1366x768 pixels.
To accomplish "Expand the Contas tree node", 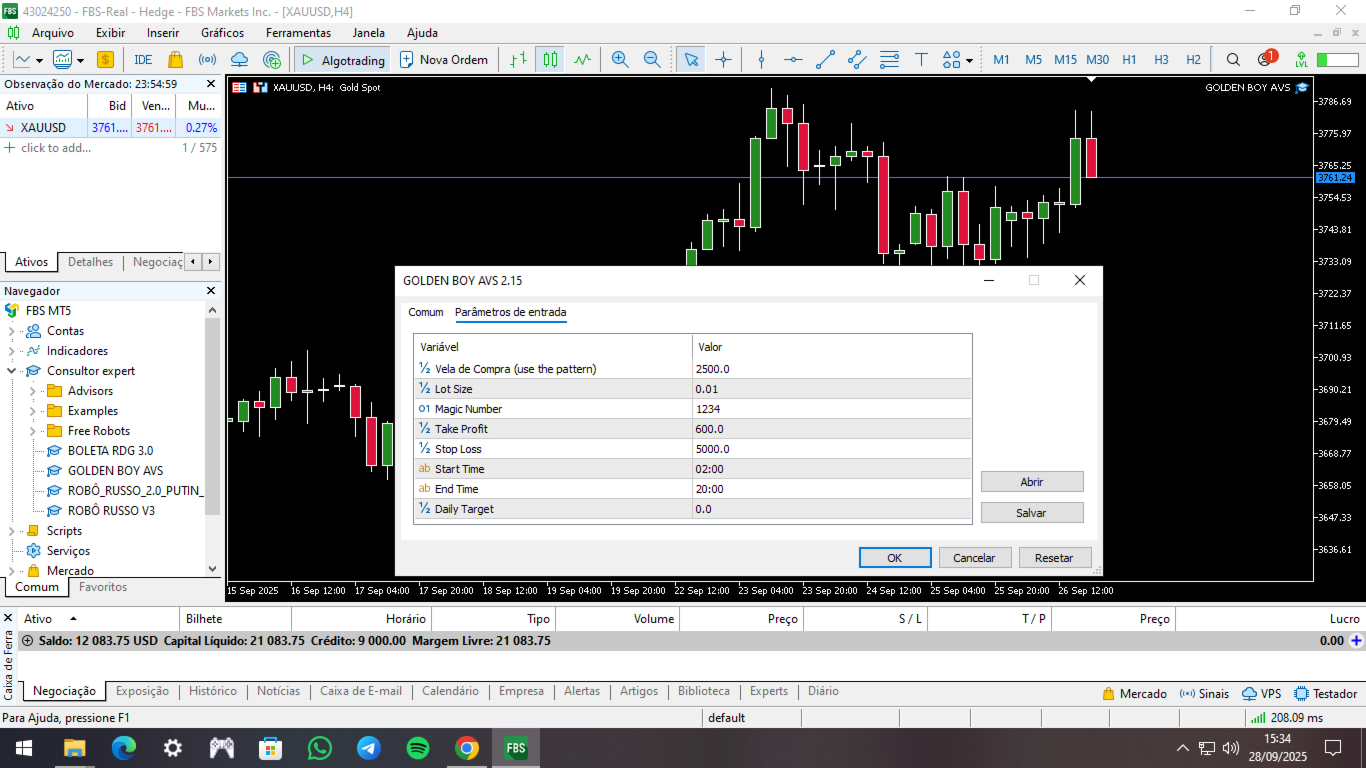I will (x=12, y=331).
